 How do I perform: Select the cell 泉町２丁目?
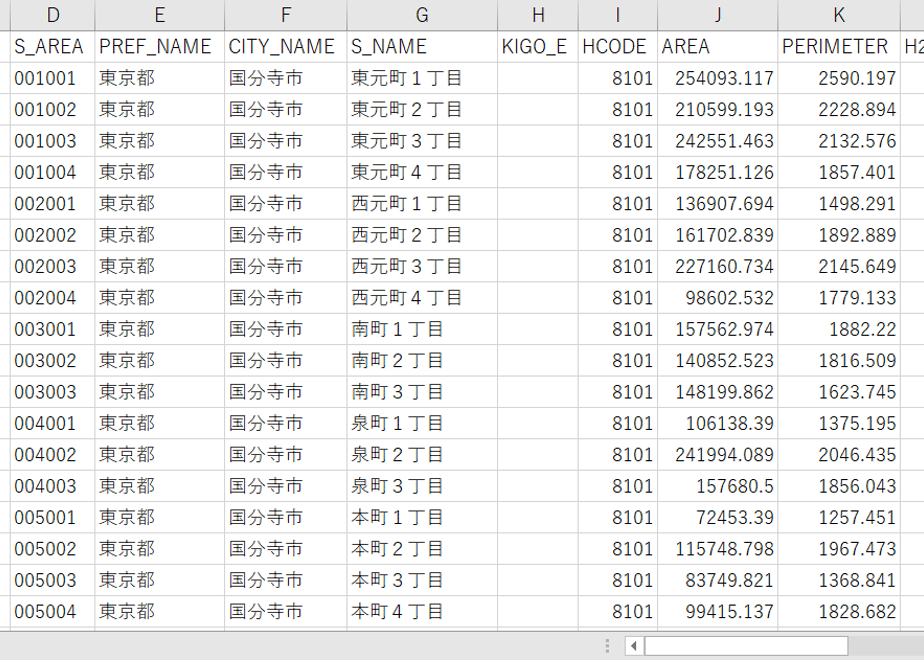point(422,454)
